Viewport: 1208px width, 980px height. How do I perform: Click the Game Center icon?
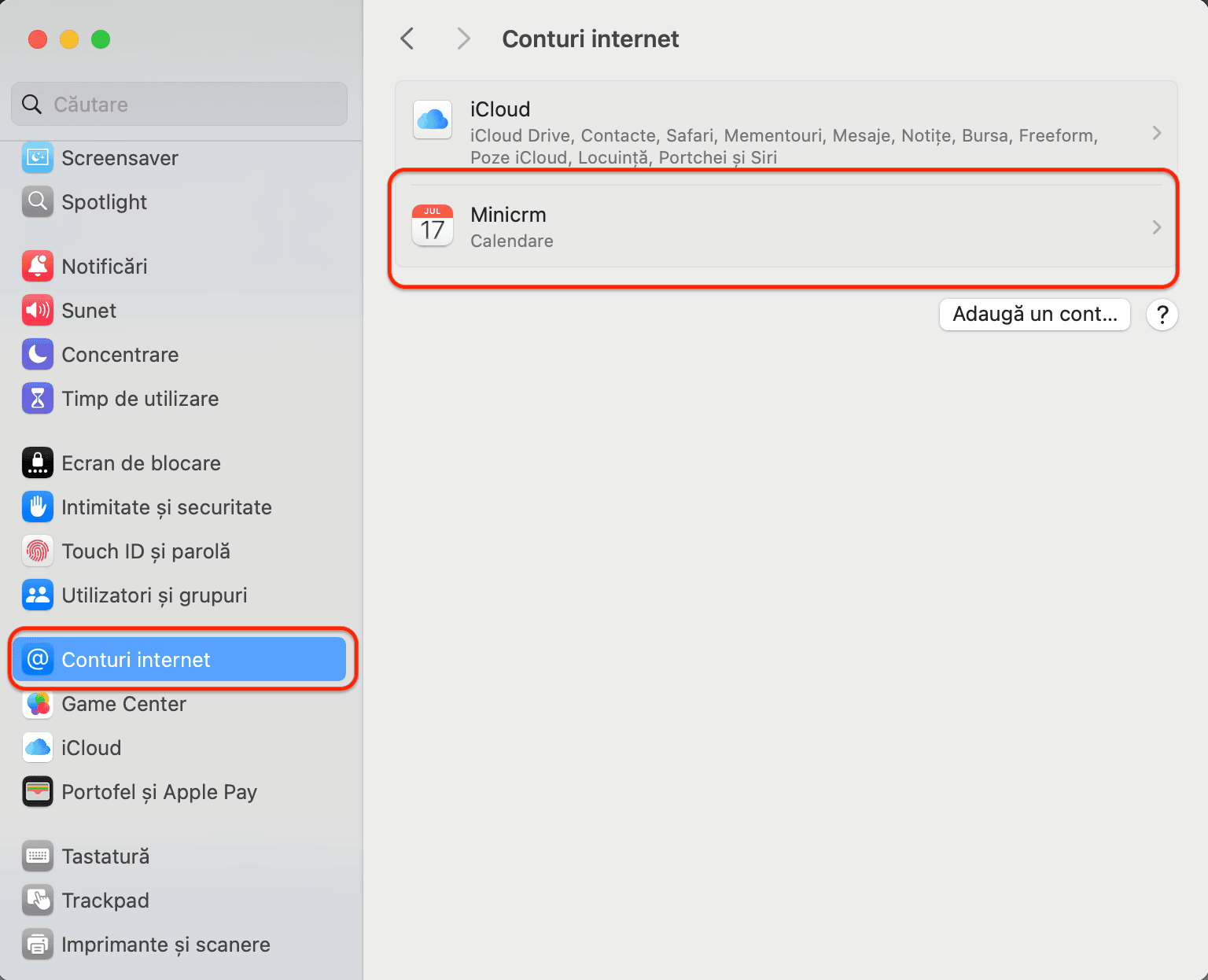point(38,704)
